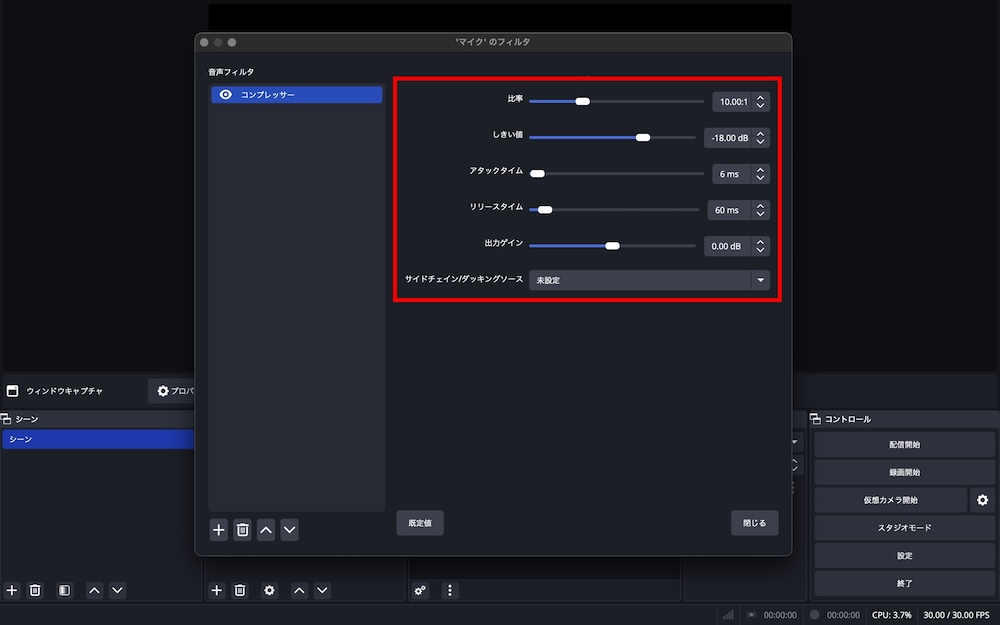
Task: Move scene down in scenes panel
Action: (117, 591)
